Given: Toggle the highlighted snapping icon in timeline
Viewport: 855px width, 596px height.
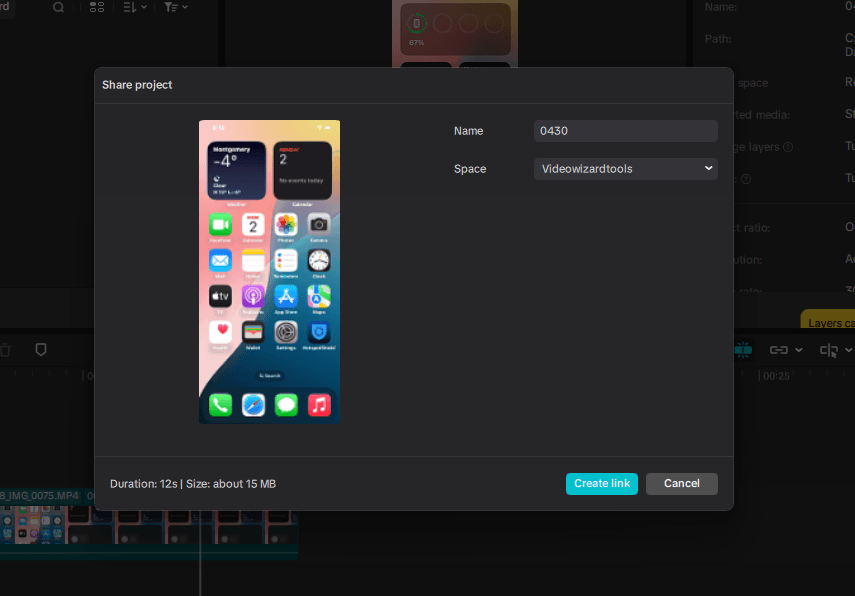Looking at the screenshot, I should (743, 350).
